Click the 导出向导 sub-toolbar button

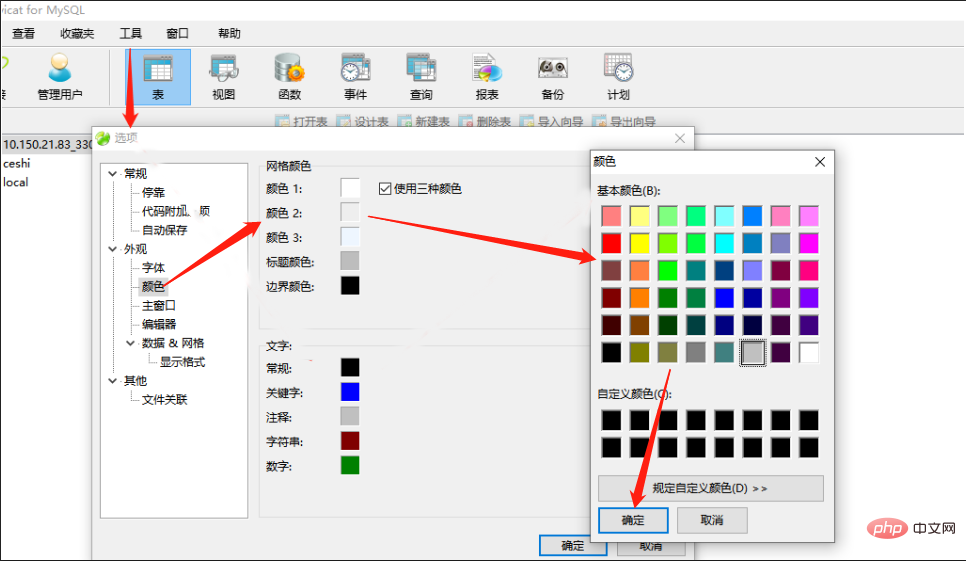(624, 121)
